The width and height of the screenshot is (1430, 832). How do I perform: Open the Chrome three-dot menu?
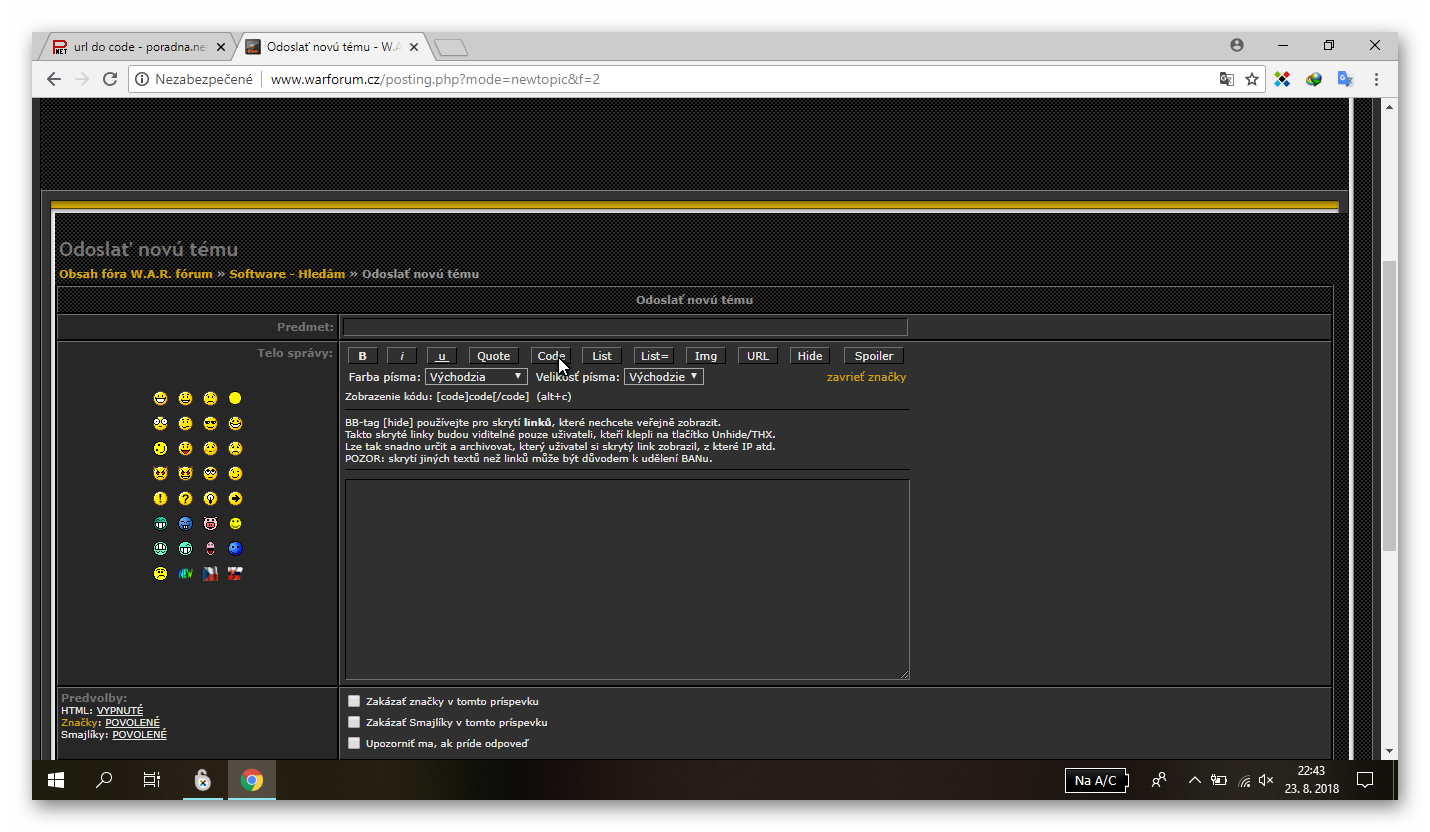tap(1377, 79)
